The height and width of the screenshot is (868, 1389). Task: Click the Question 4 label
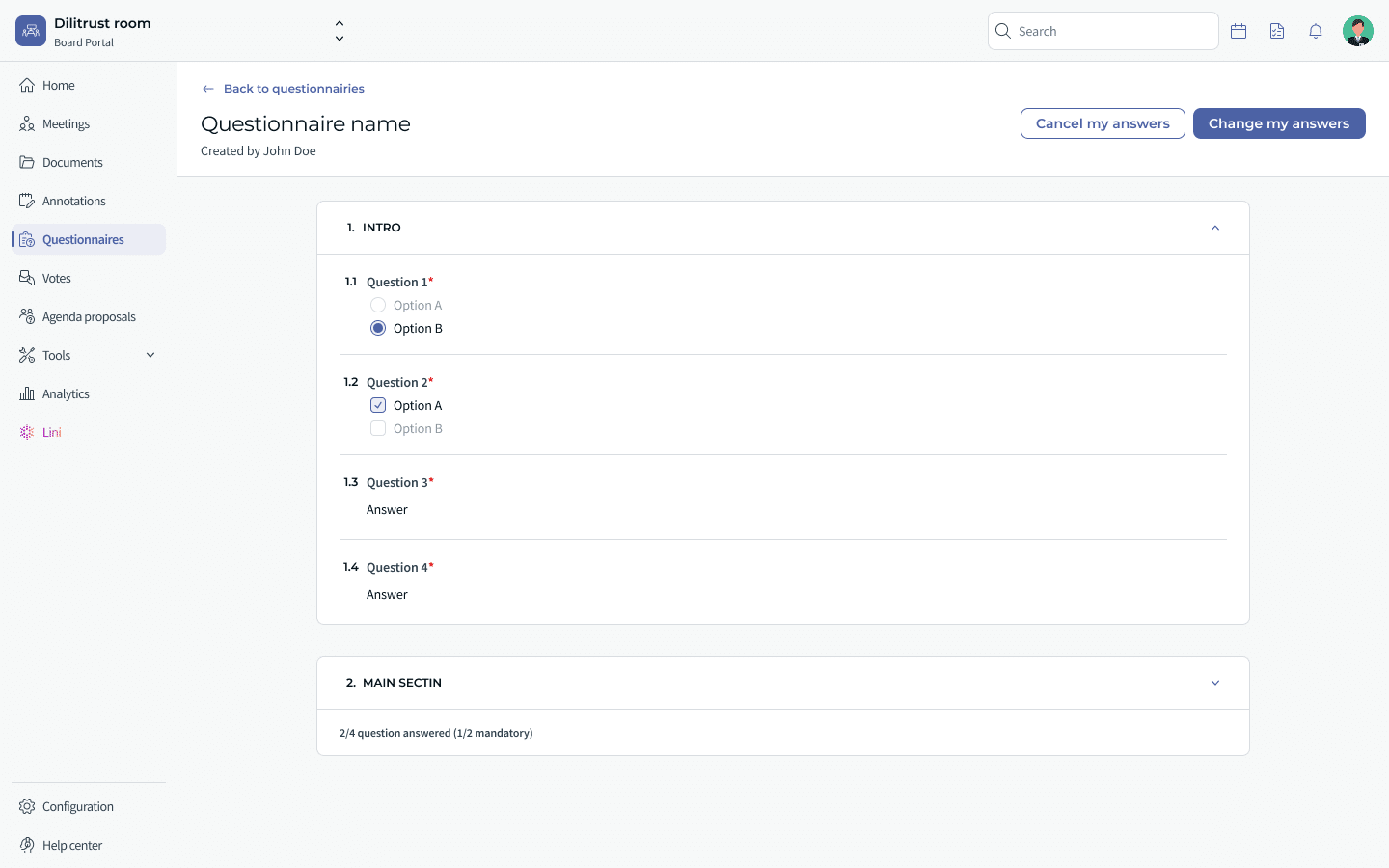click(x=397, y=567)
